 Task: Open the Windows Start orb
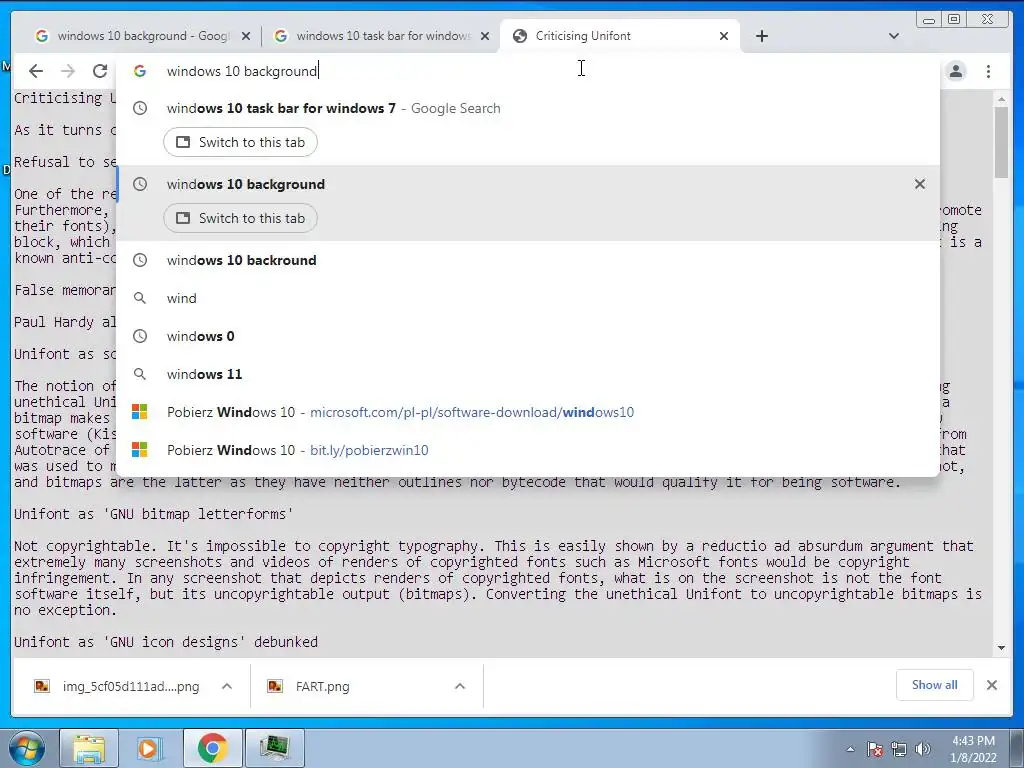[26, 748]
